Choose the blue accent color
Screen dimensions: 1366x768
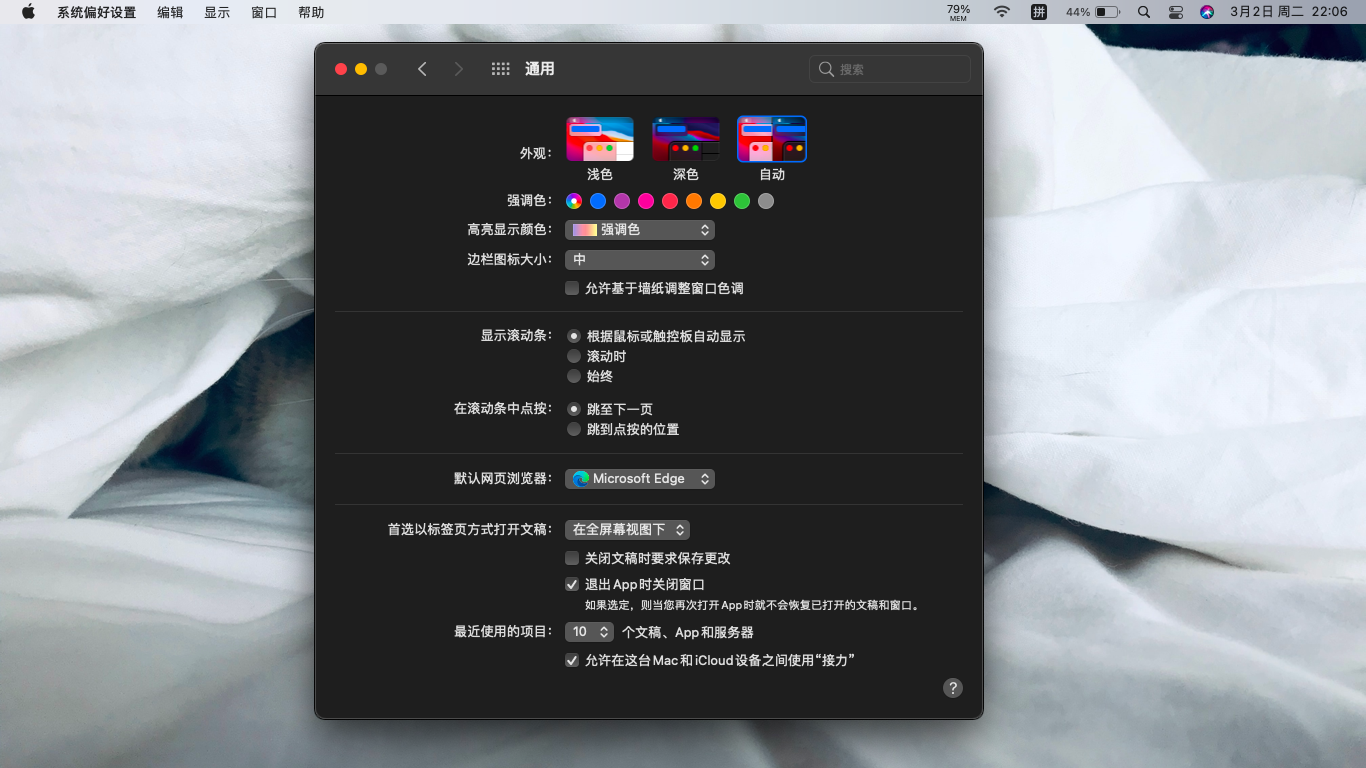click(598, 201)
